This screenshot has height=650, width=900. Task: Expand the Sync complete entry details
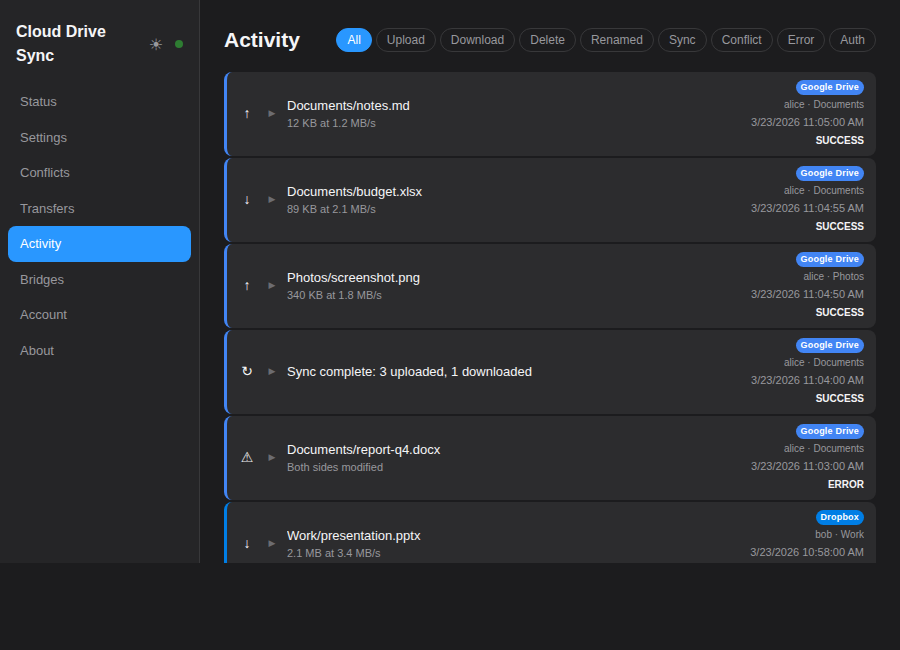271,372
